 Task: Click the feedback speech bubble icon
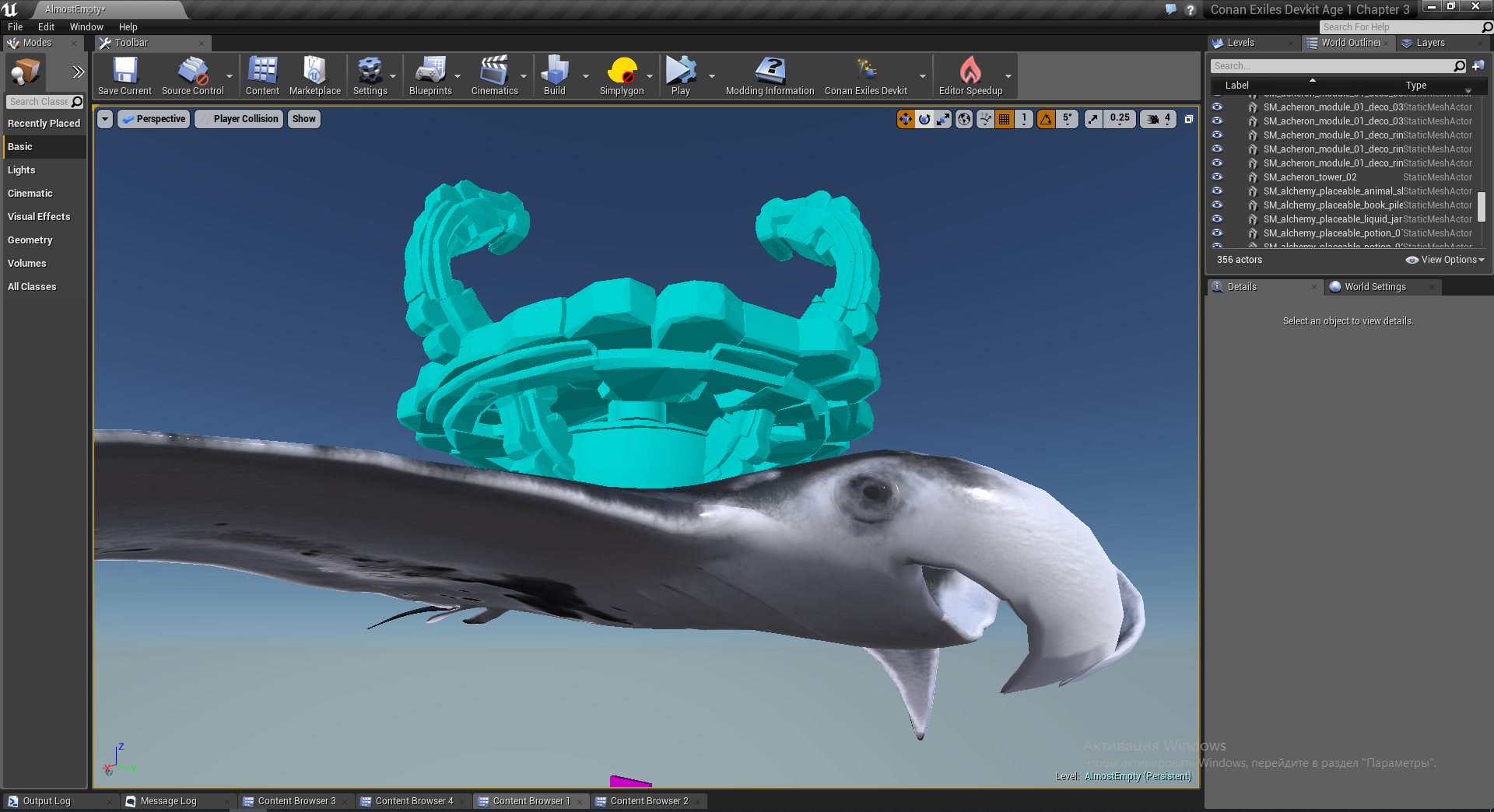pyautogui.click(x=1171, y=9)
